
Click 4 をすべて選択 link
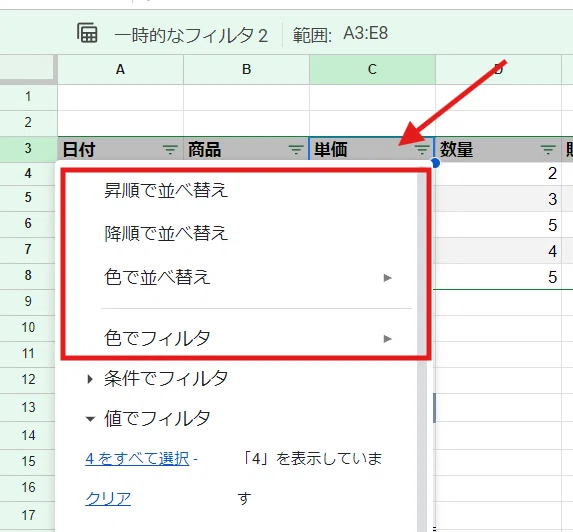tap(137, 459)
